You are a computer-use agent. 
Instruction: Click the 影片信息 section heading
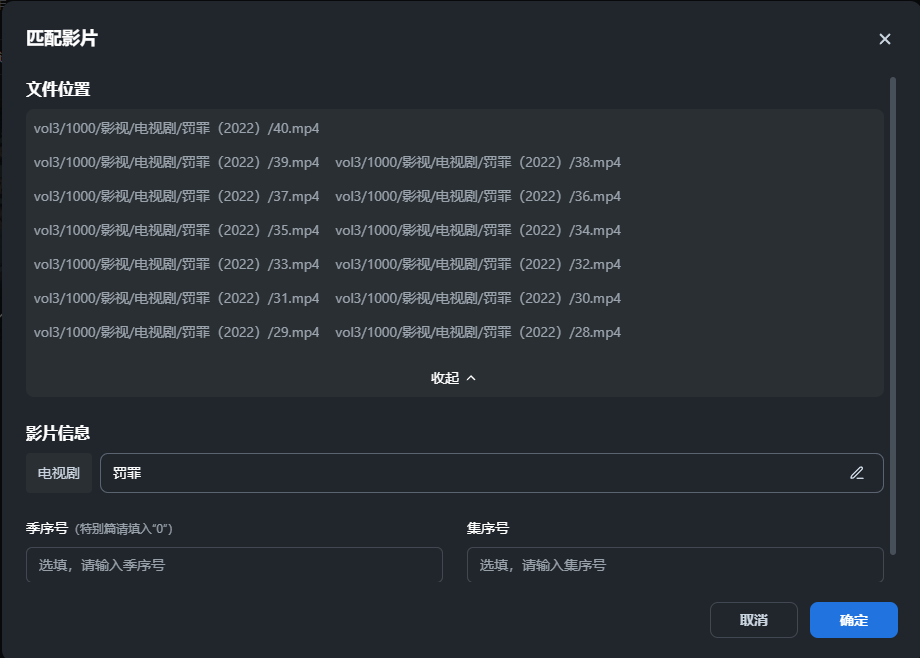[x=52, y=432]
